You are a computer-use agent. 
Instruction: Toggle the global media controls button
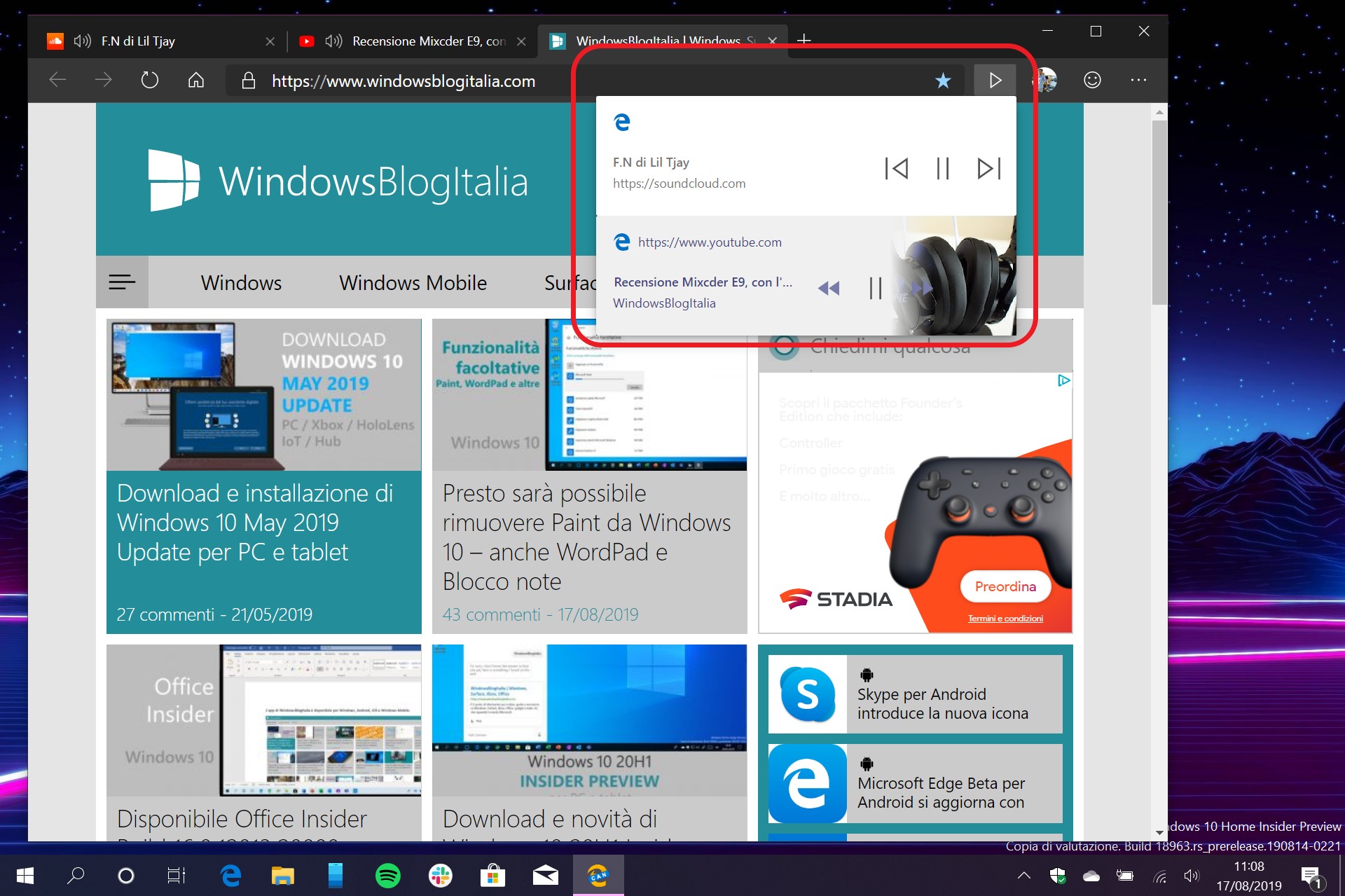coord(995,81)
